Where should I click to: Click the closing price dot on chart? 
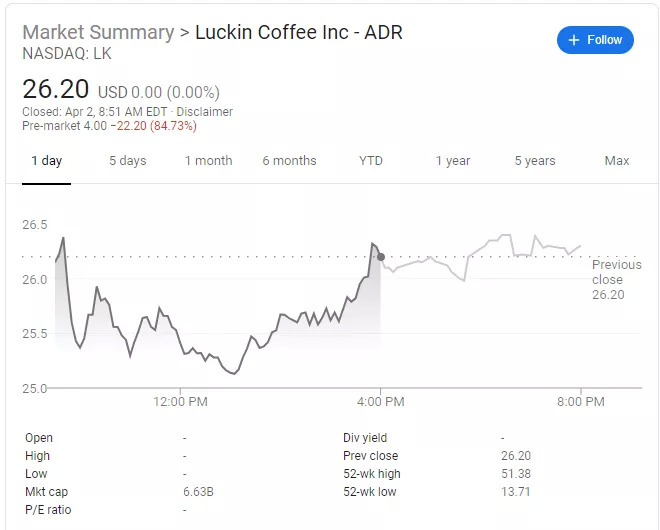pos(381,257)
